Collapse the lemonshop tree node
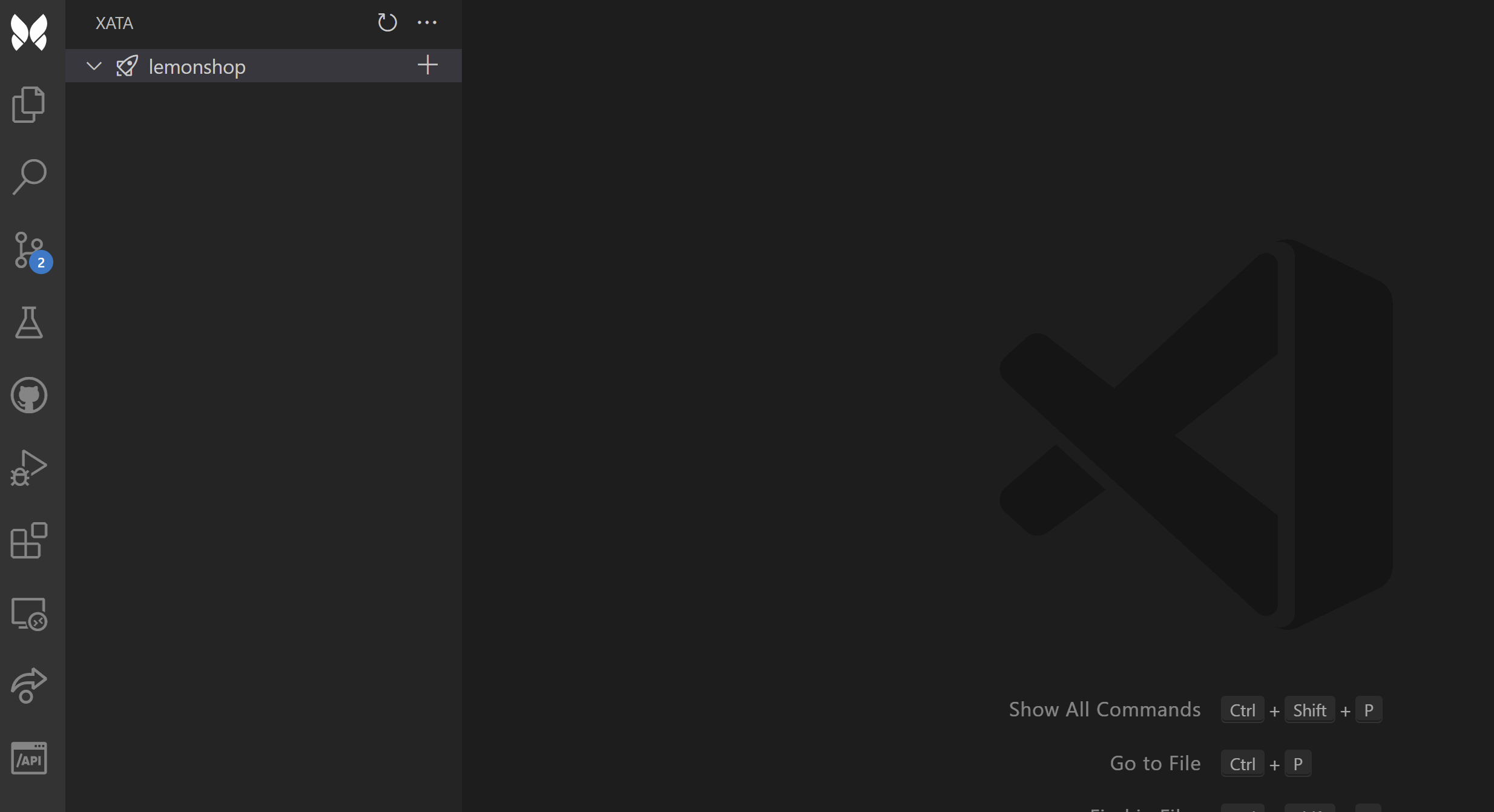 point(94,66)
